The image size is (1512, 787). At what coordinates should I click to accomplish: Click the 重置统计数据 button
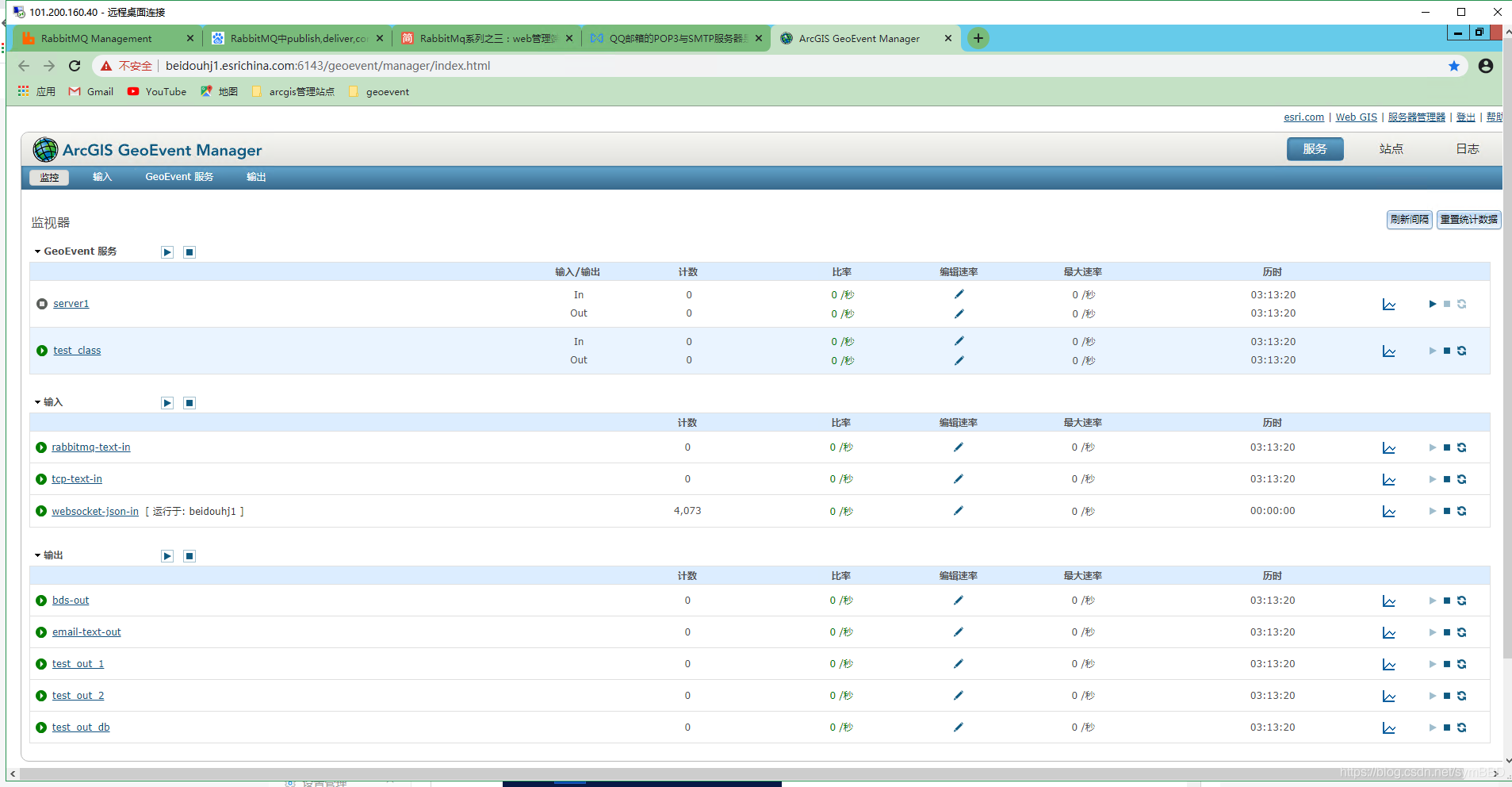pyautogui.click(x=1468, y=220)
